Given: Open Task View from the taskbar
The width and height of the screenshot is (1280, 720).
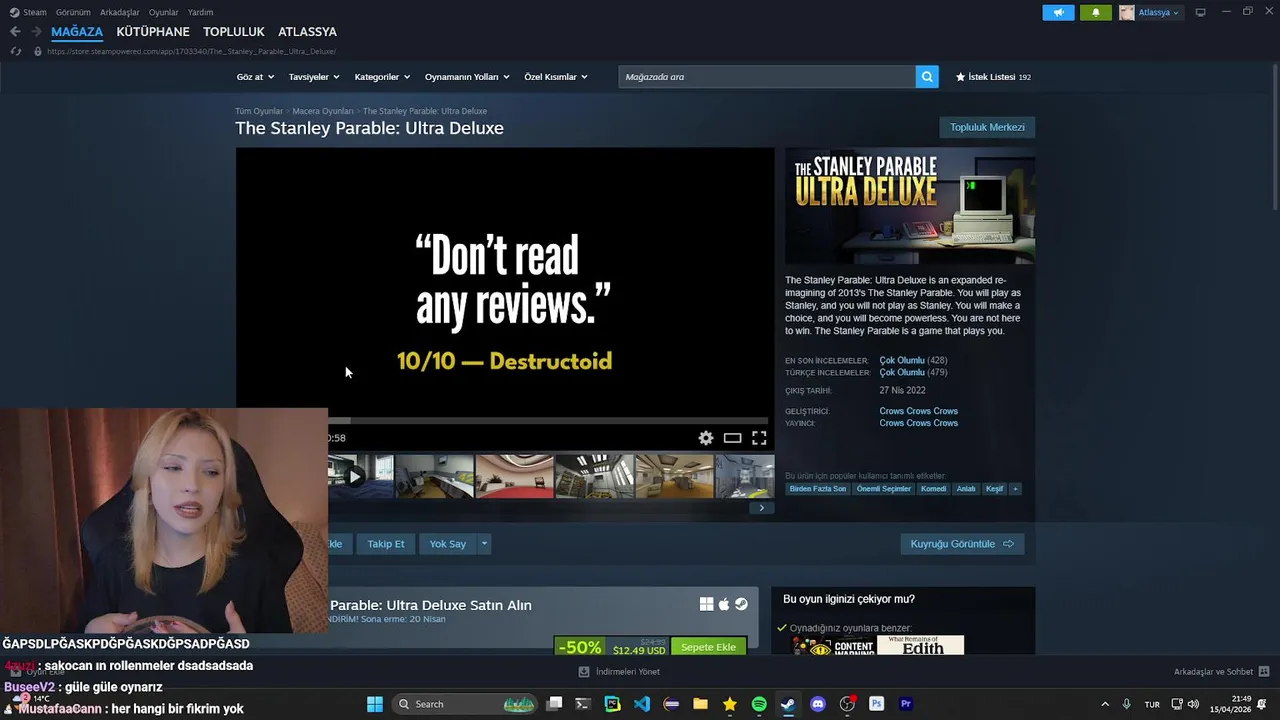Looking at the screenshot, I should pos(554,704).
